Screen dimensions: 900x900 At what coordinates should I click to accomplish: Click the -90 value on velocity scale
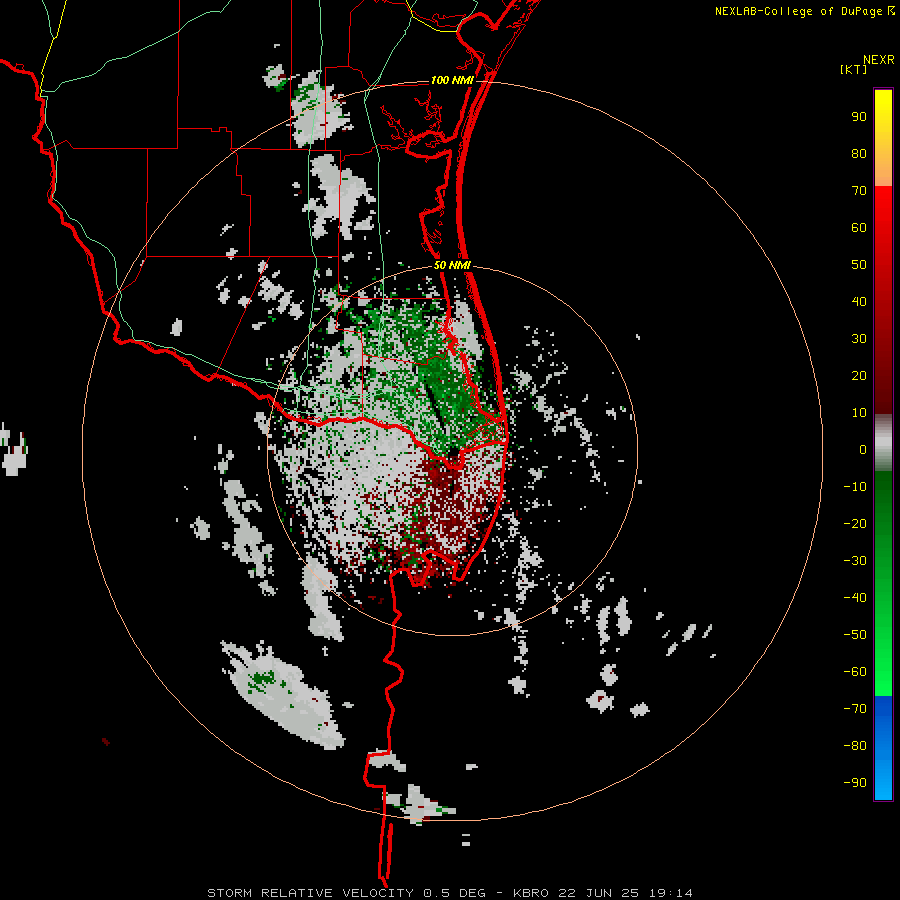point(855,783)
